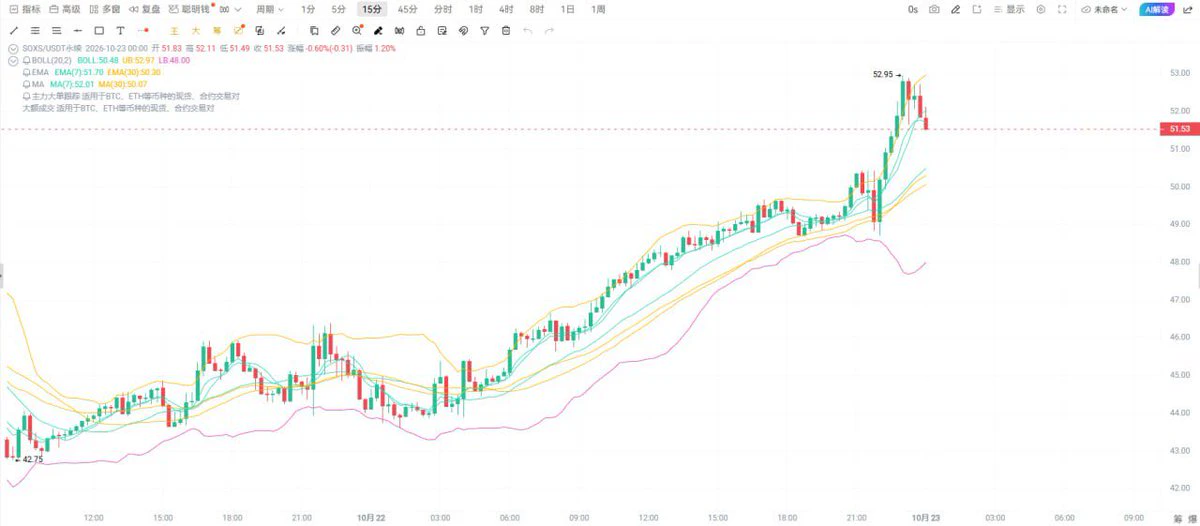The width and height of the screenshot is (1200, 526).
Task: Take a chart snapshot with camera icon
Action: (x=934, y=9)
